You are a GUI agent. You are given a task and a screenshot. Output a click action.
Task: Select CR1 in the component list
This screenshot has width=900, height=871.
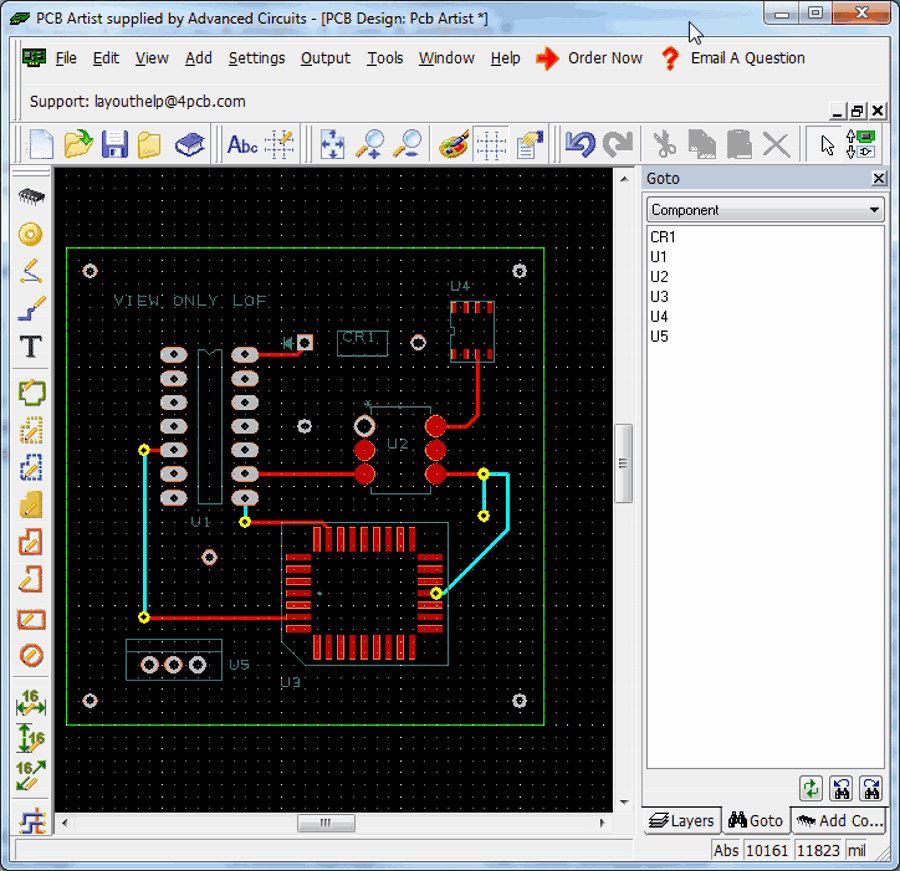(765, 237)
